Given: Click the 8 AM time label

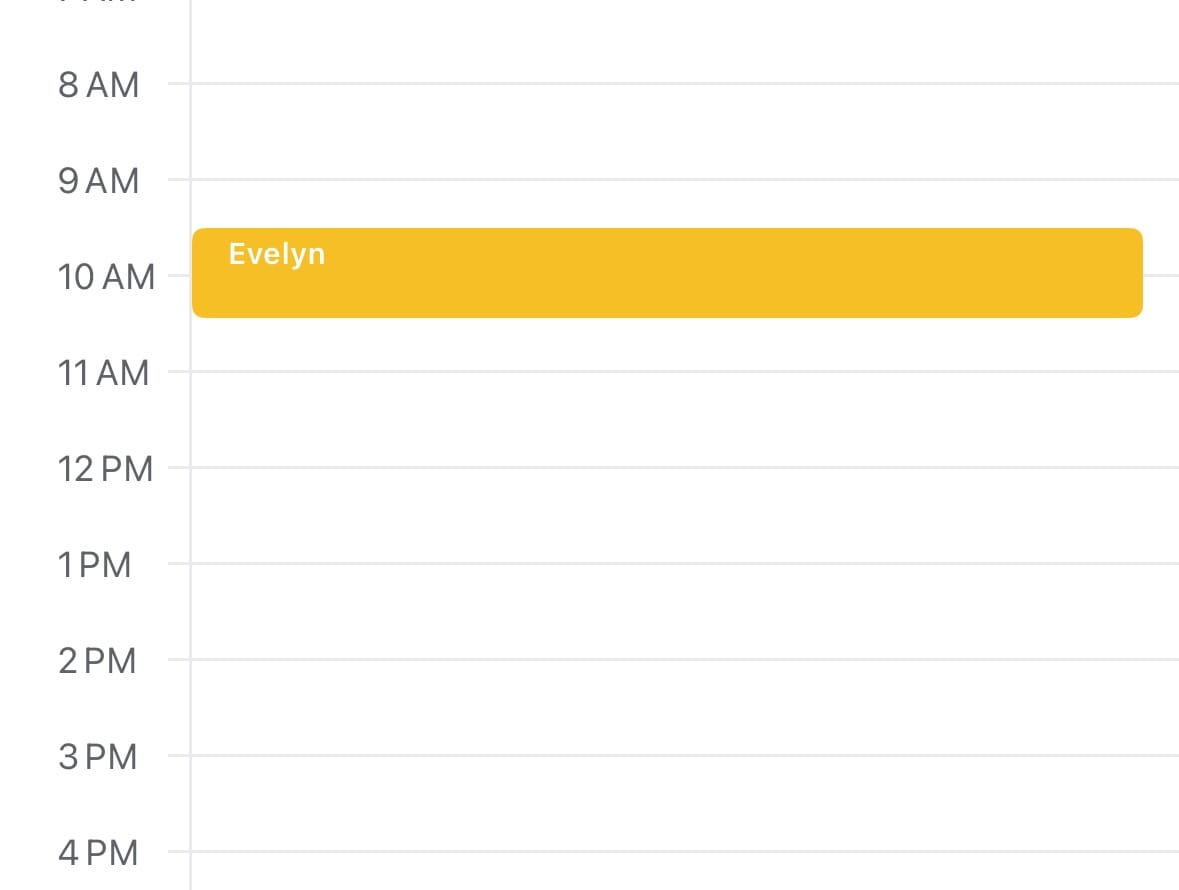Looking at the screenshot, I should coord(99,85).
